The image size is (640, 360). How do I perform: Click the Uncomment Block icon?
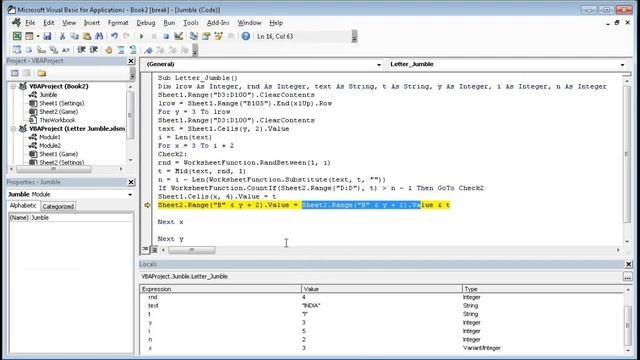(x=133, y=50)
